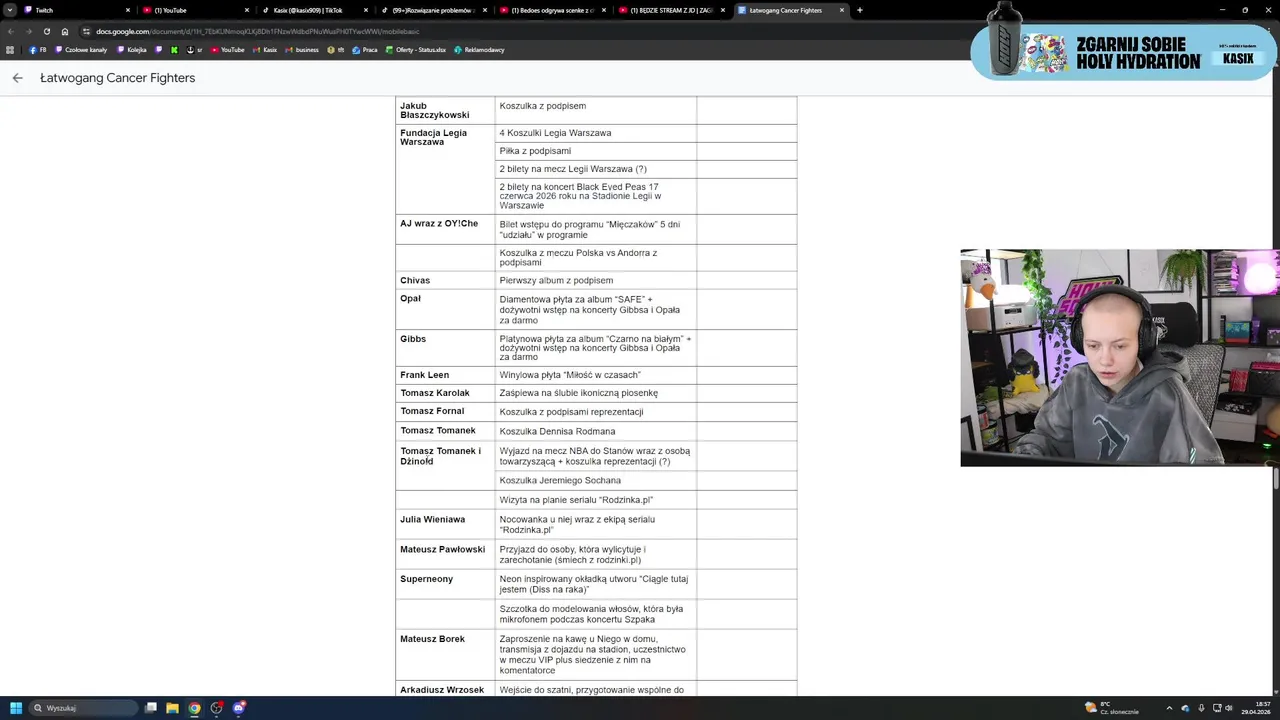Open the apps grid in bookmarks bar

pyautogui.click(x=11, y=50)
